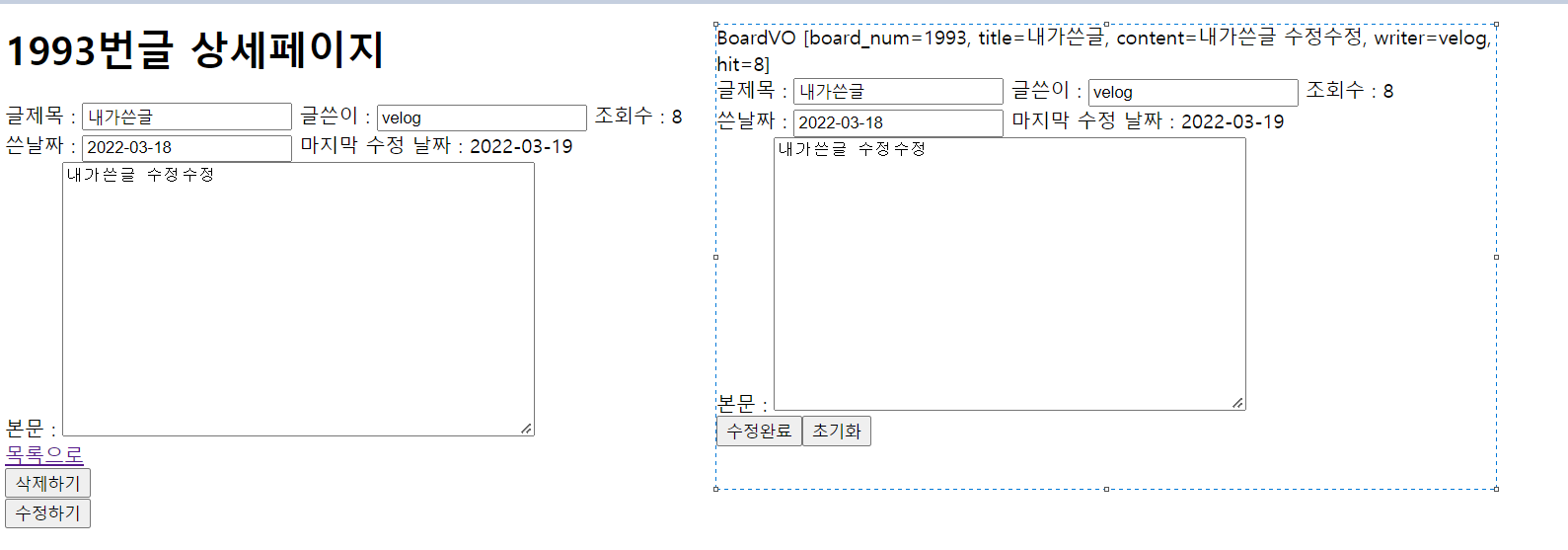Click inside the left 본문 textarea
1568x550 pixels.
298,299
